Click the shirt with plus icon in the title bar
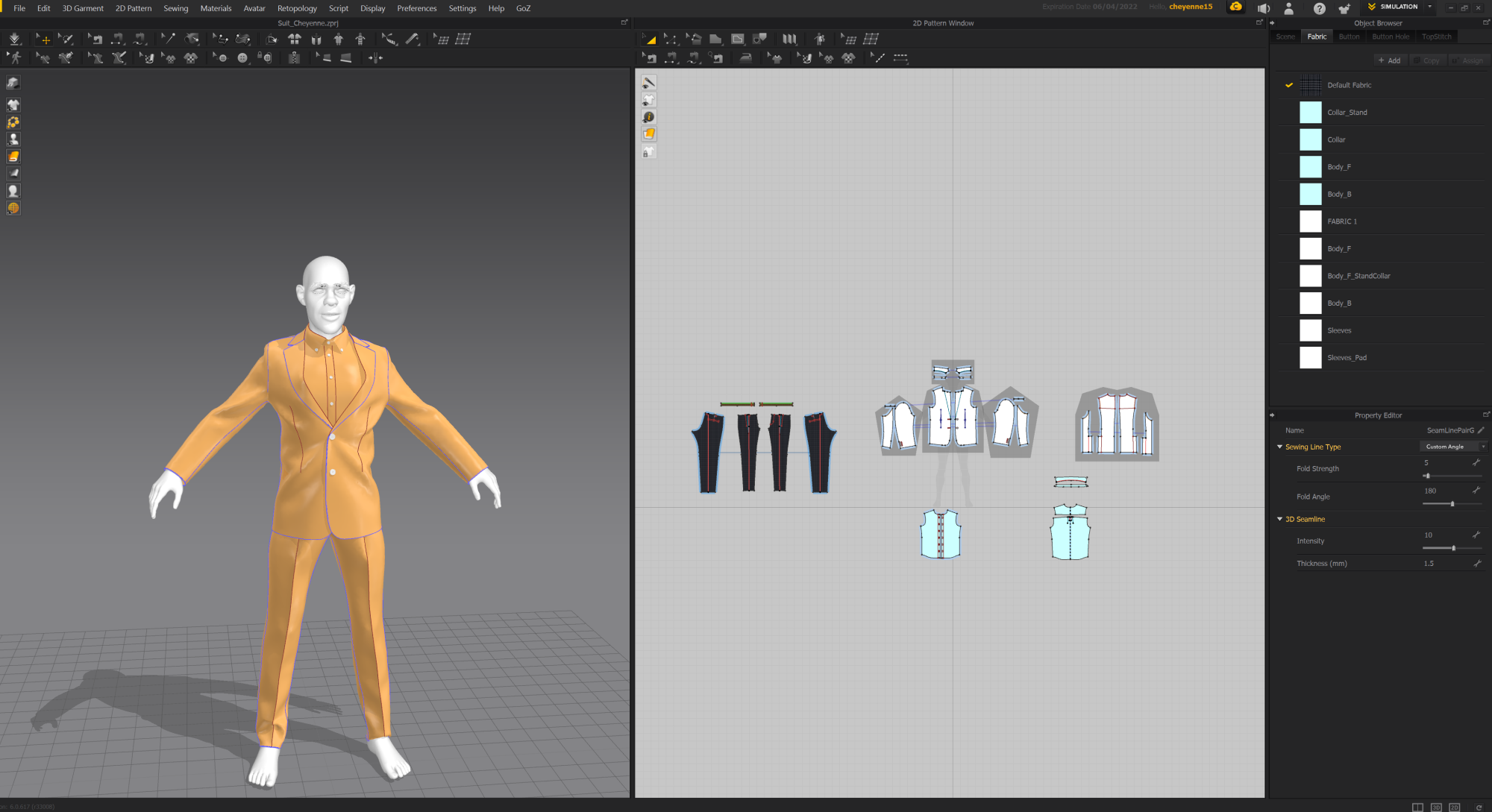1492x812 pixels. (1344, 8)
